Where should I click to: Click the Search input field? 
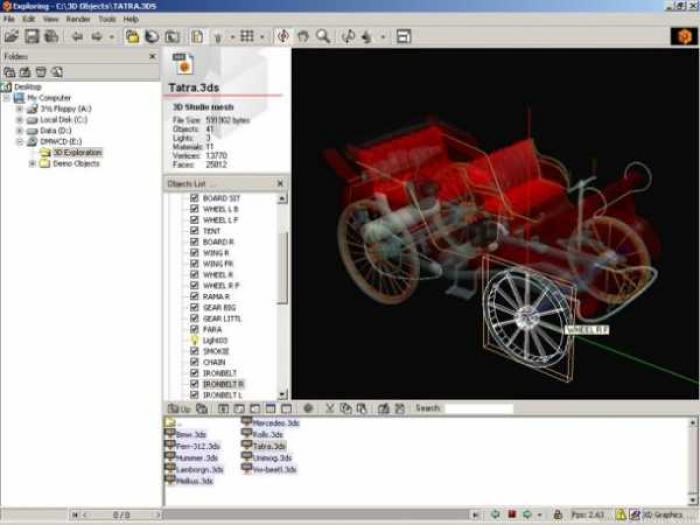479,408
